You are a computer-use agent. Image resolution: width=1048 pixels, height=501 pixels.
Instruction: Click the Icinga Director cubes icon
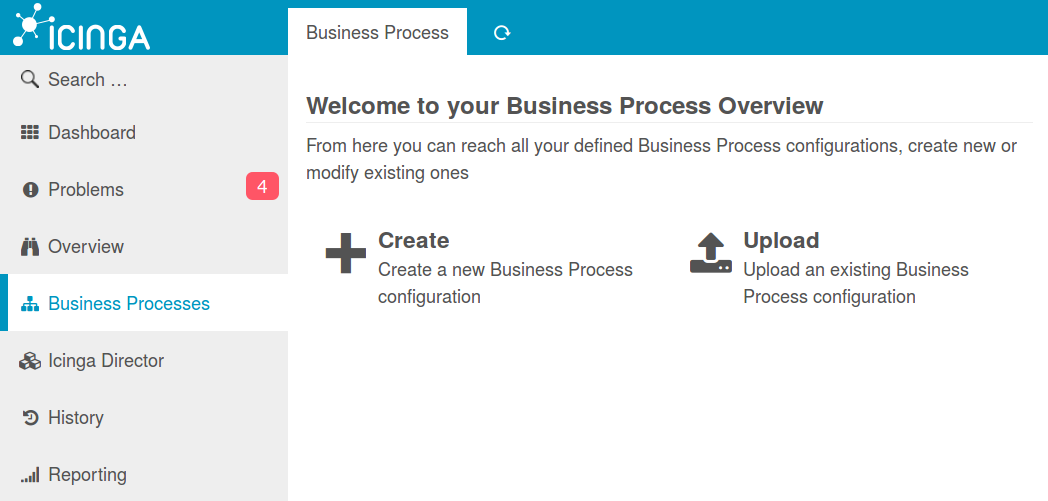coord(30,361)
